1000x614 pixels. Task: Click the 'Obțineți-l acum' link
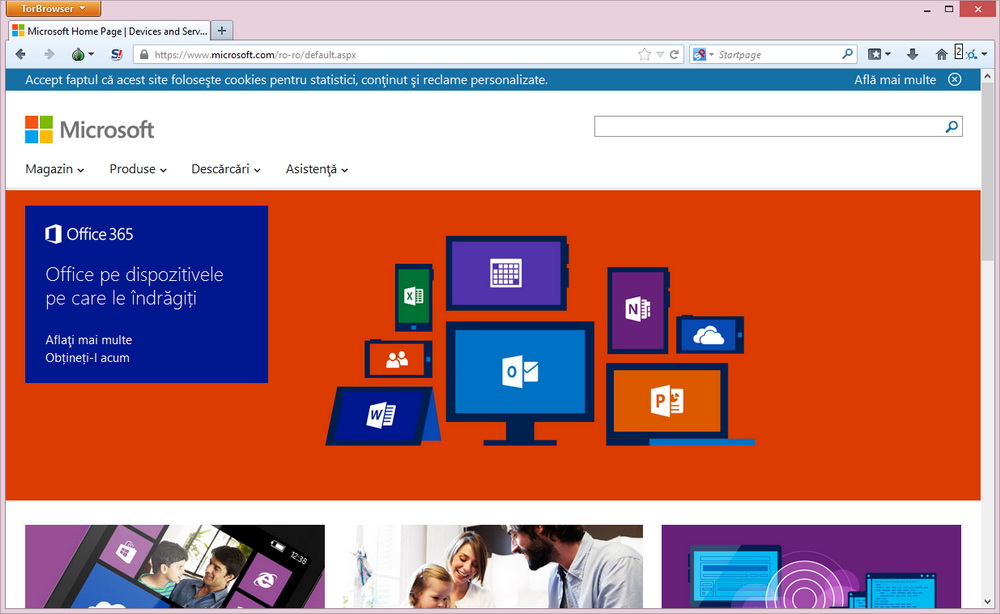[x=87, y=358]
